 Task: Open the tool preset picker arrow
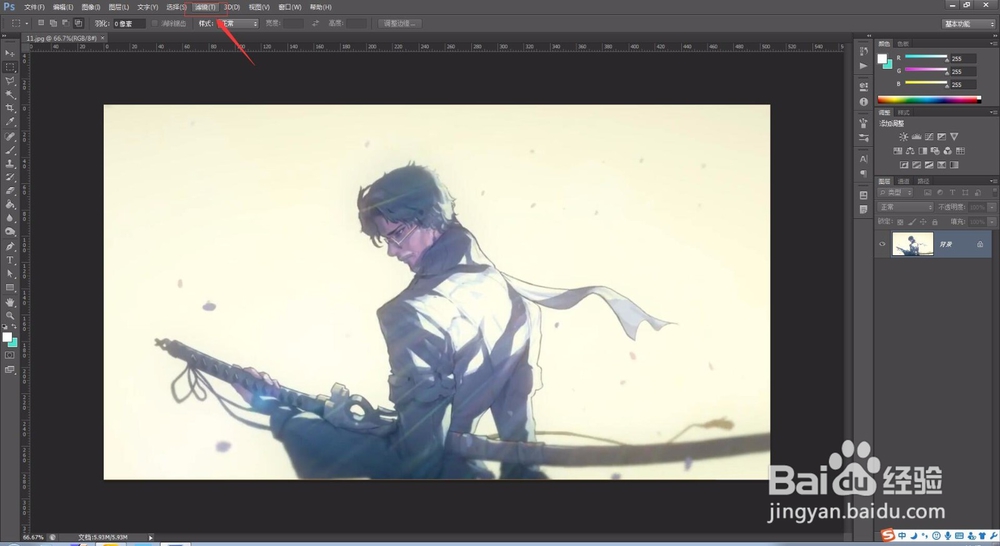point(27,24)
